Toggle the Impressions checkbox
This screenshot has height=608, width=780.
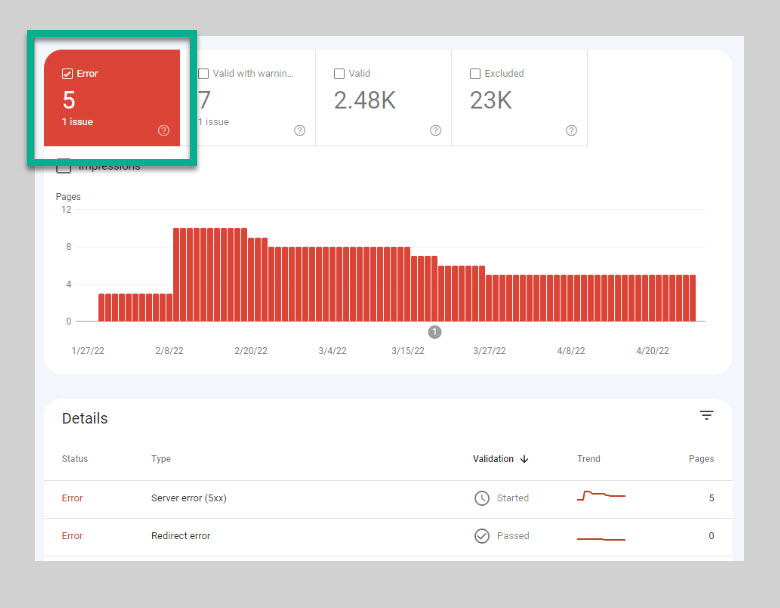point(64,167)
